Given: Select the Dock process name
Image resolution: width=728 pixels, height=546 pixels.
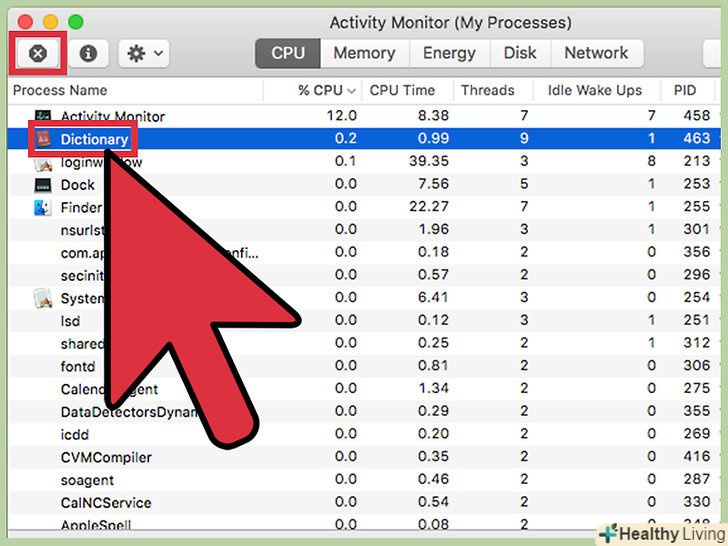Looking at the screenshot, I should (x=78, y=185).
